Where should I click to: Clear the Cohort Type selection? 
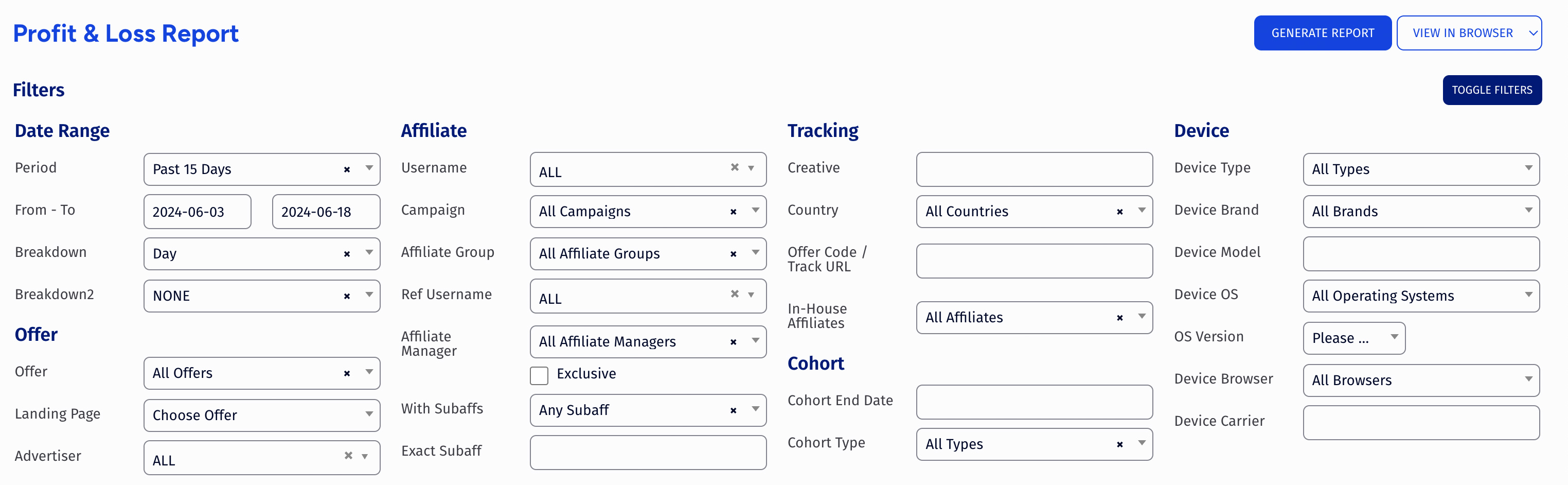click(1119, 444)
